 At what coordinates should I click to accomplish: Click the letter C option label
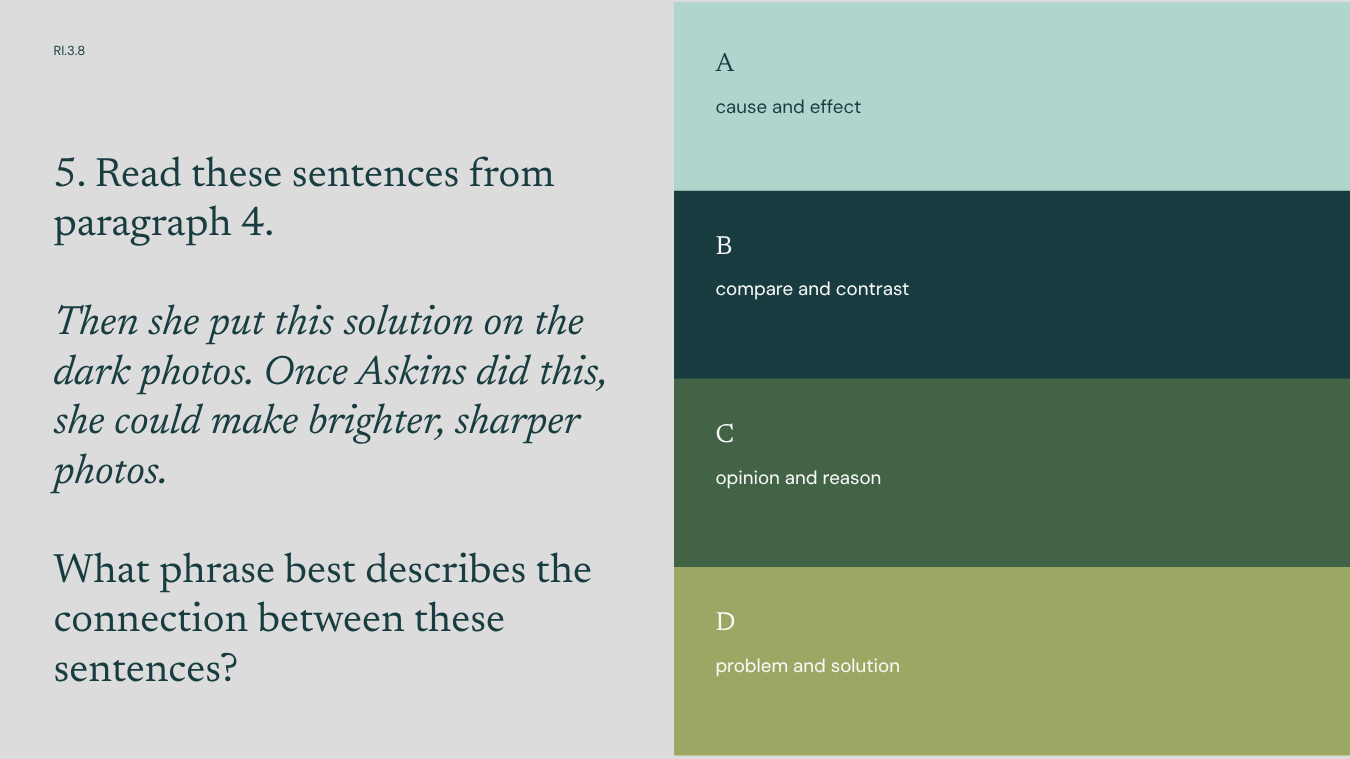[725, 434]
